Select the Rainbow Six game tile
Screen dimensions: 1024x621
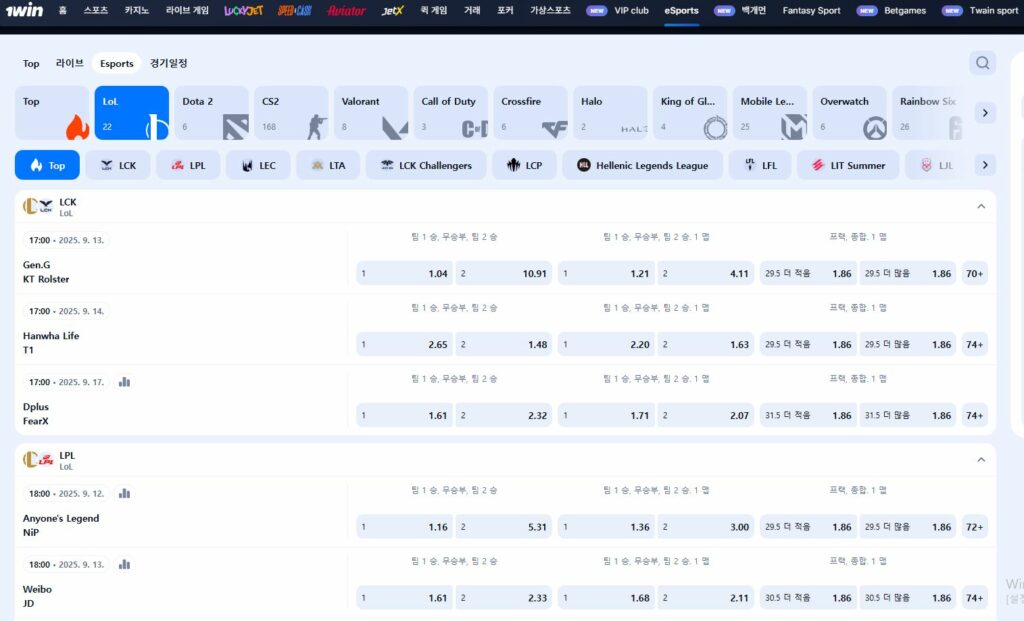[x=928, y=113]
